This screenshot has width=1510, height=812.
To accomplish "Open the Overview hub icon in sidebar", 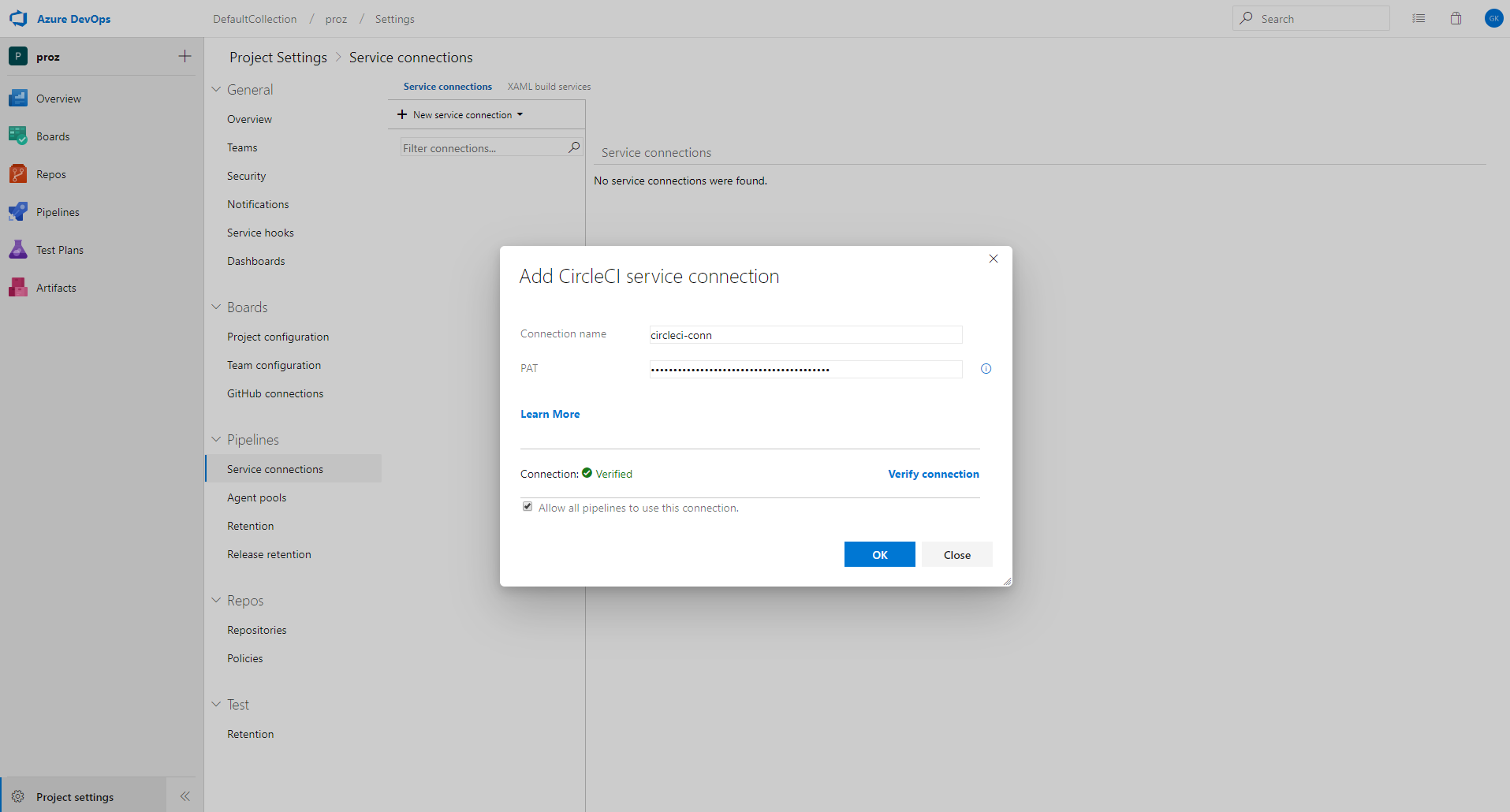I will [x=18, y=99].
